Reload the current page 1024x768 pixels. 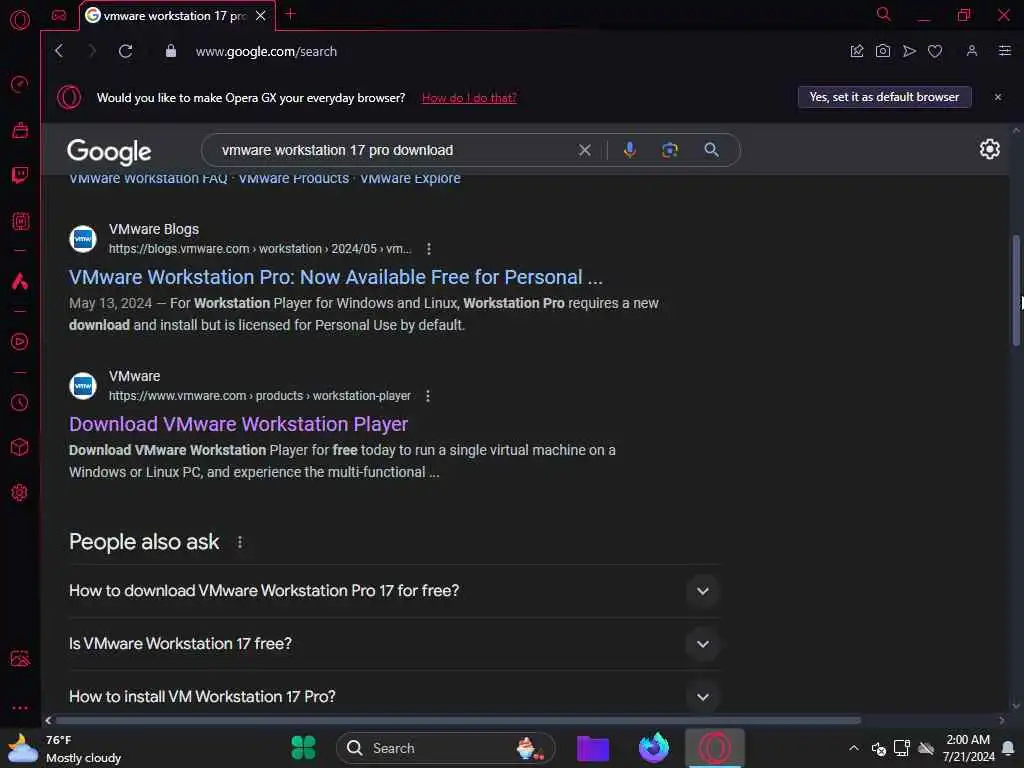125,51
